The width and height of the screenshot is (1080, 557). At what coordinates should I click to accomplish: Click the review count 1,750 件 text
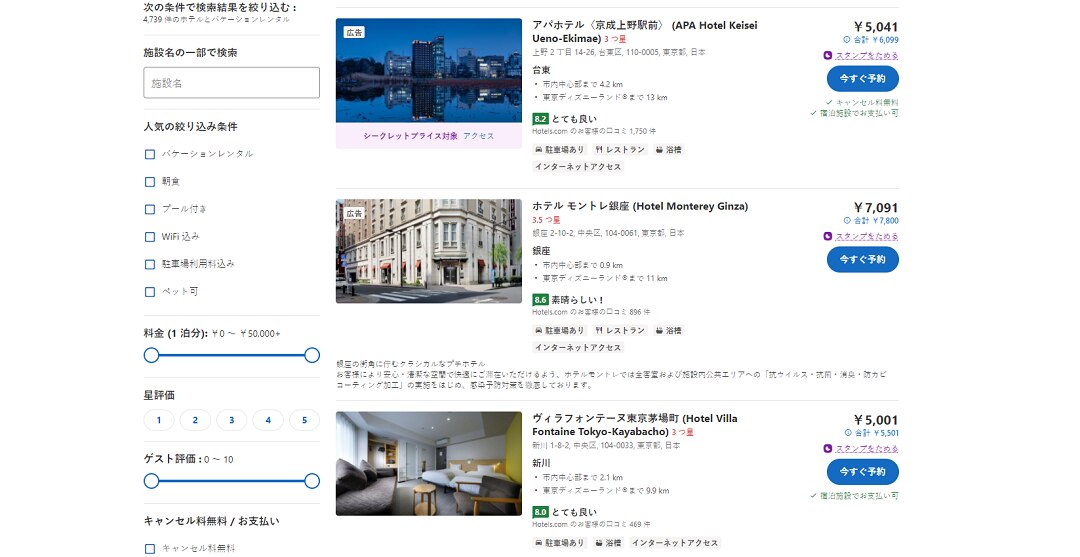[643, 131]
